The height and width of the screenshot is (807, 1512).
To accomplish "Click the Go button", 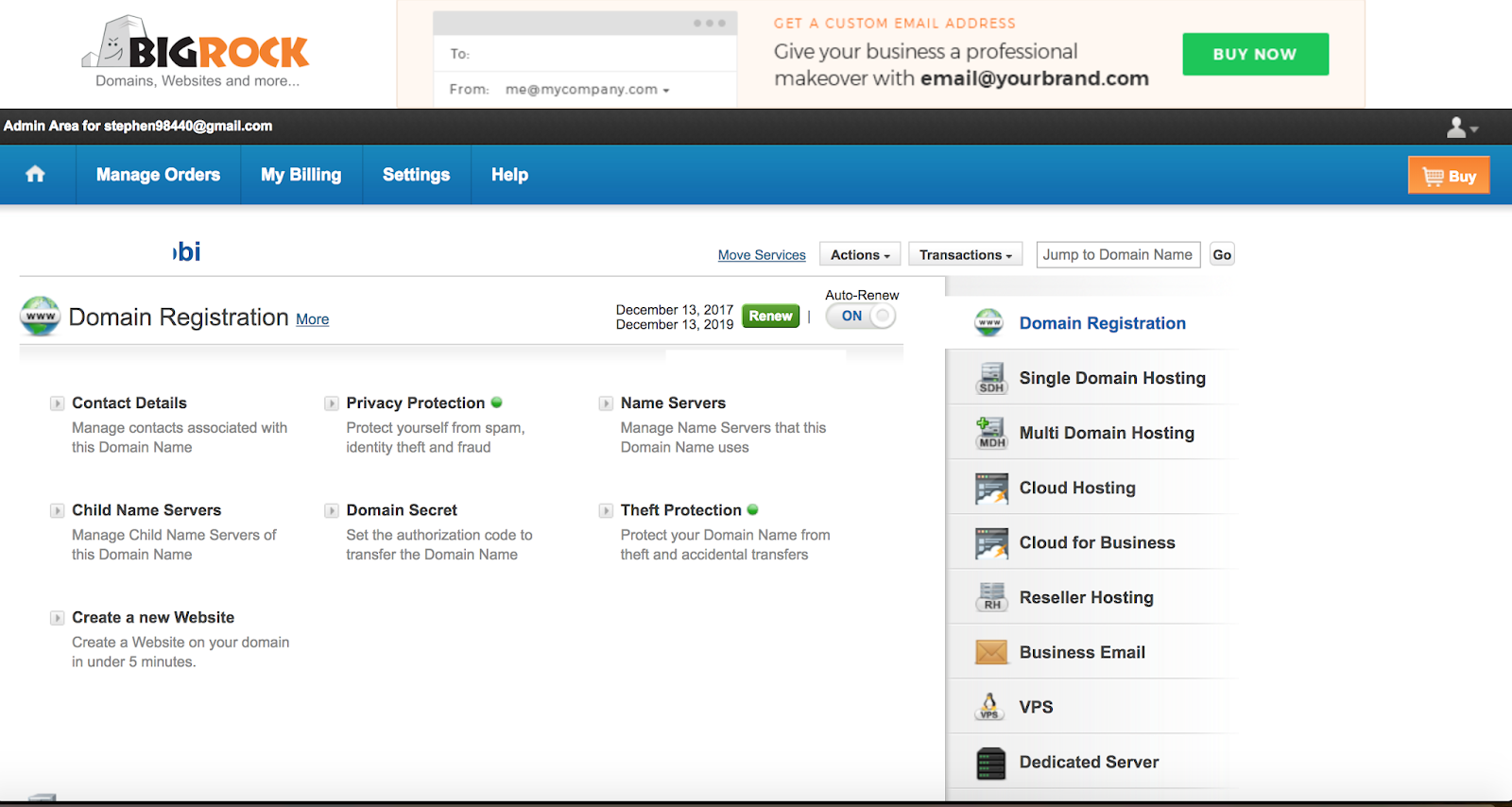I will click(1222, 255).
